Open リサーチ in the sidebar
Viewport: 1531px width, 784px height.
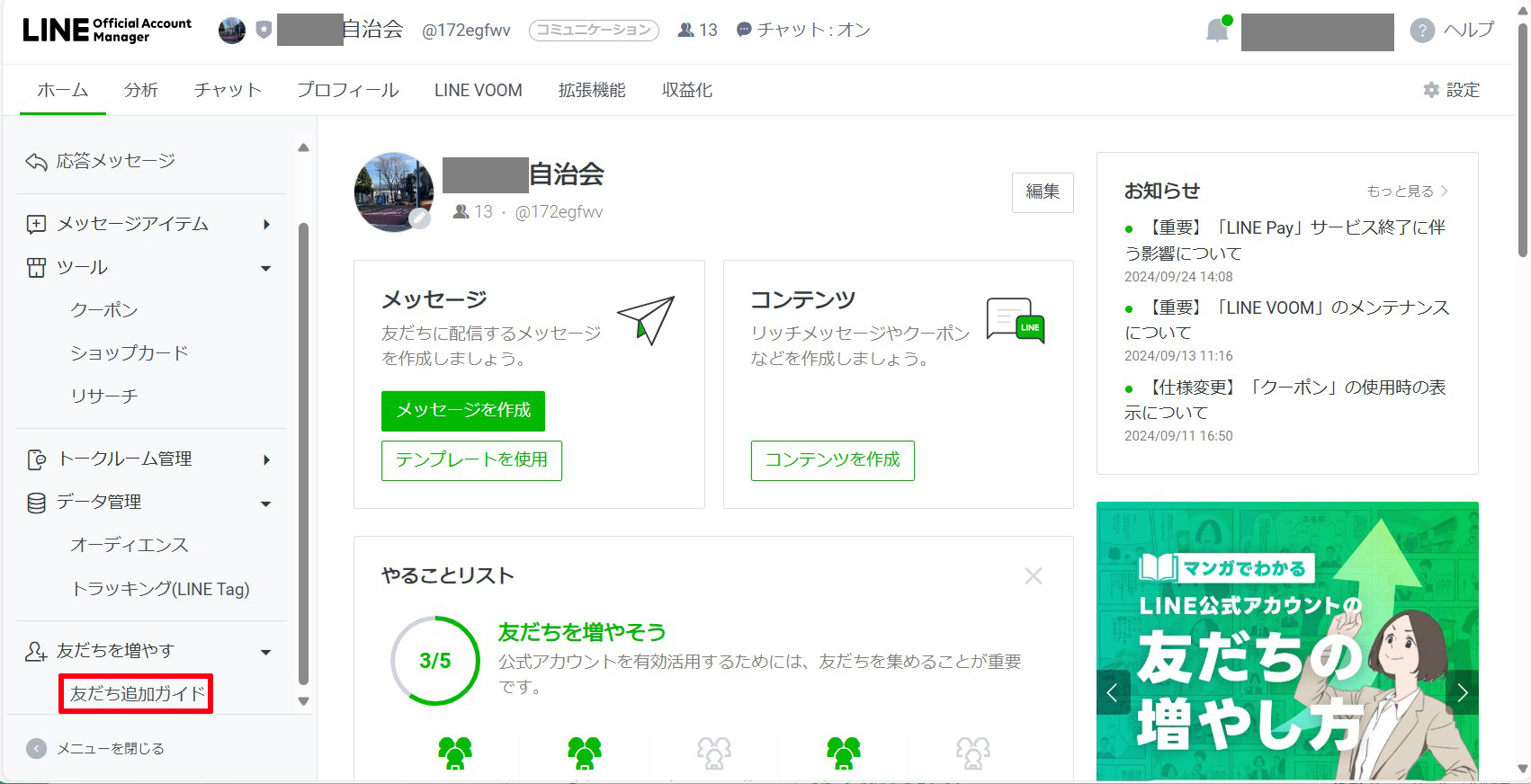(104, 396)
